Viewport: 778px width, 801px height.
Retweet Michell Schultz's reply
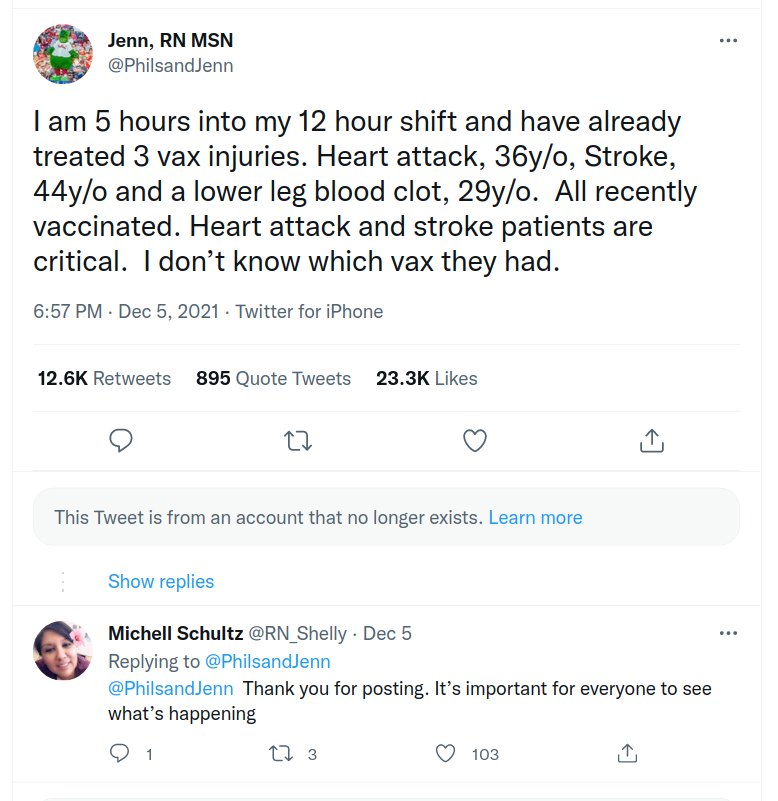[281, 753]
